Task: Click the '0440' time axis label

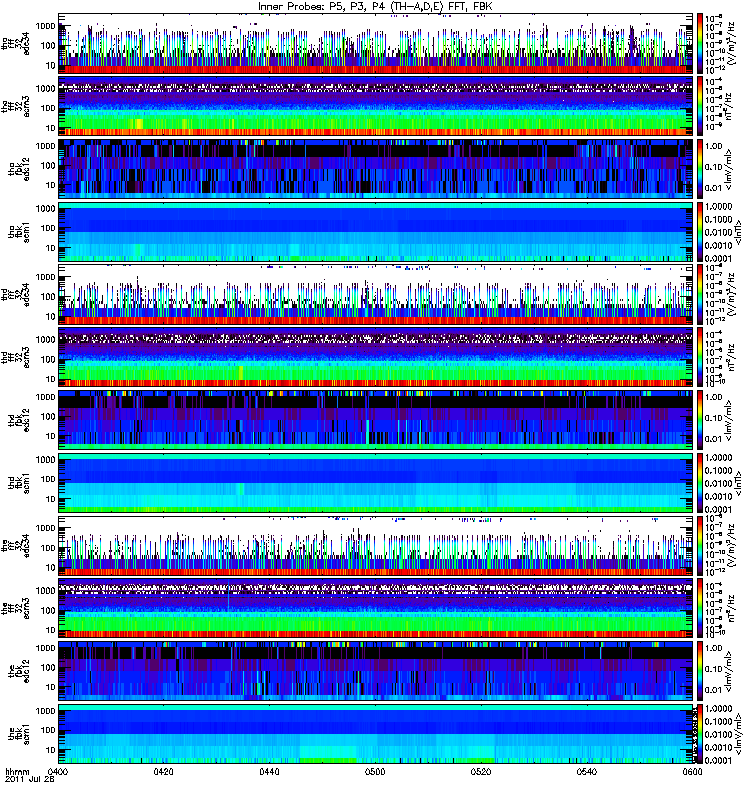Action: [269, 771]
